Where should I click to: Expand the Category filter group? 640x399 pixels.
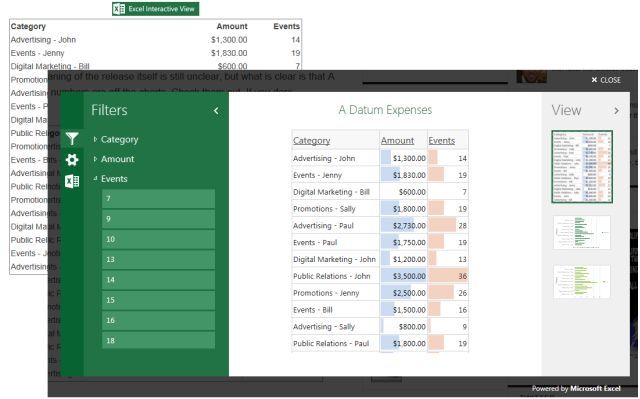pos(116,140)
